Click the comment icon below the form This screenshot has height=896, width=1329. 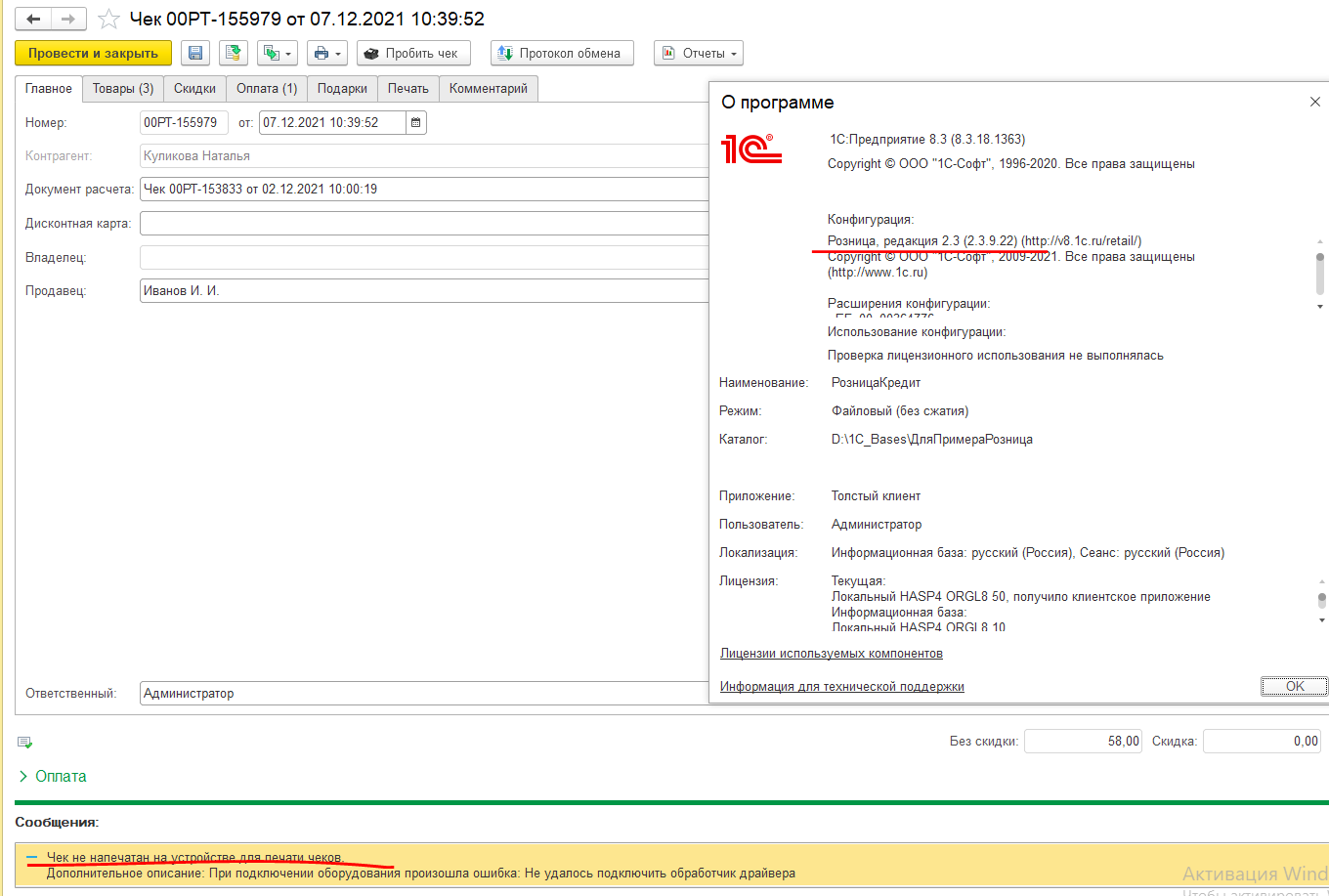24,743
